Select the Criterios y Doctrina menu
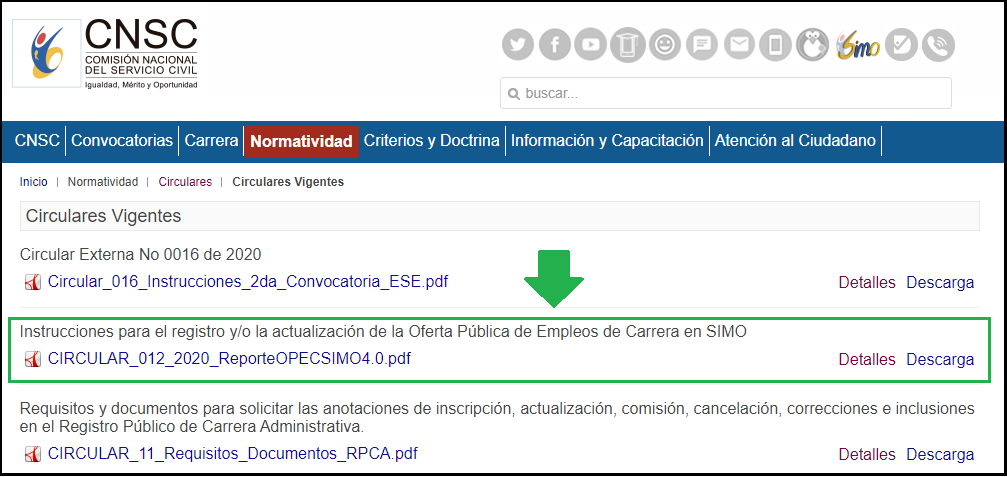This screenshot has height=477, width=1007. [x=431, y=141]
